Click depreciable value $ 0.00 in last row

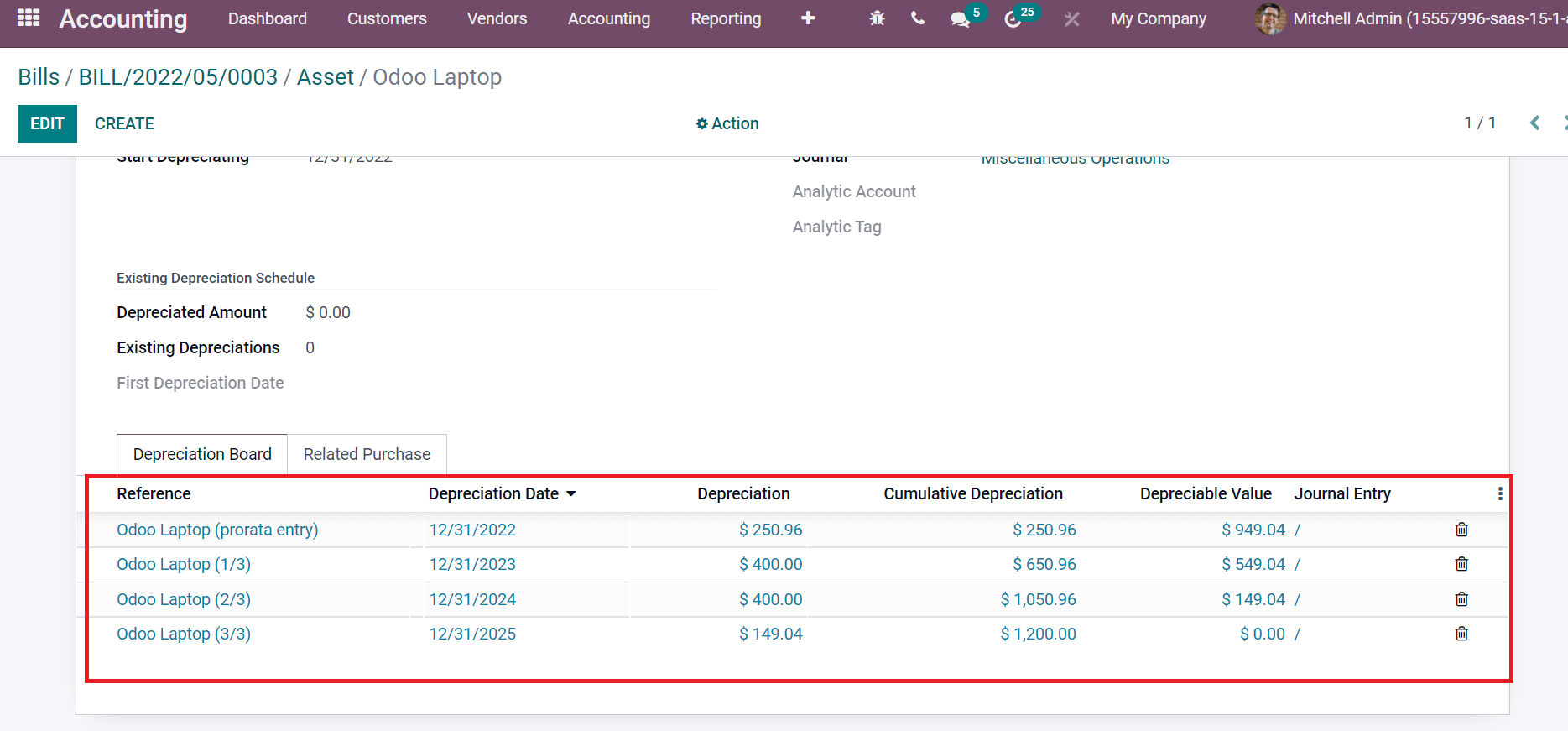(x=1263, y=634)
